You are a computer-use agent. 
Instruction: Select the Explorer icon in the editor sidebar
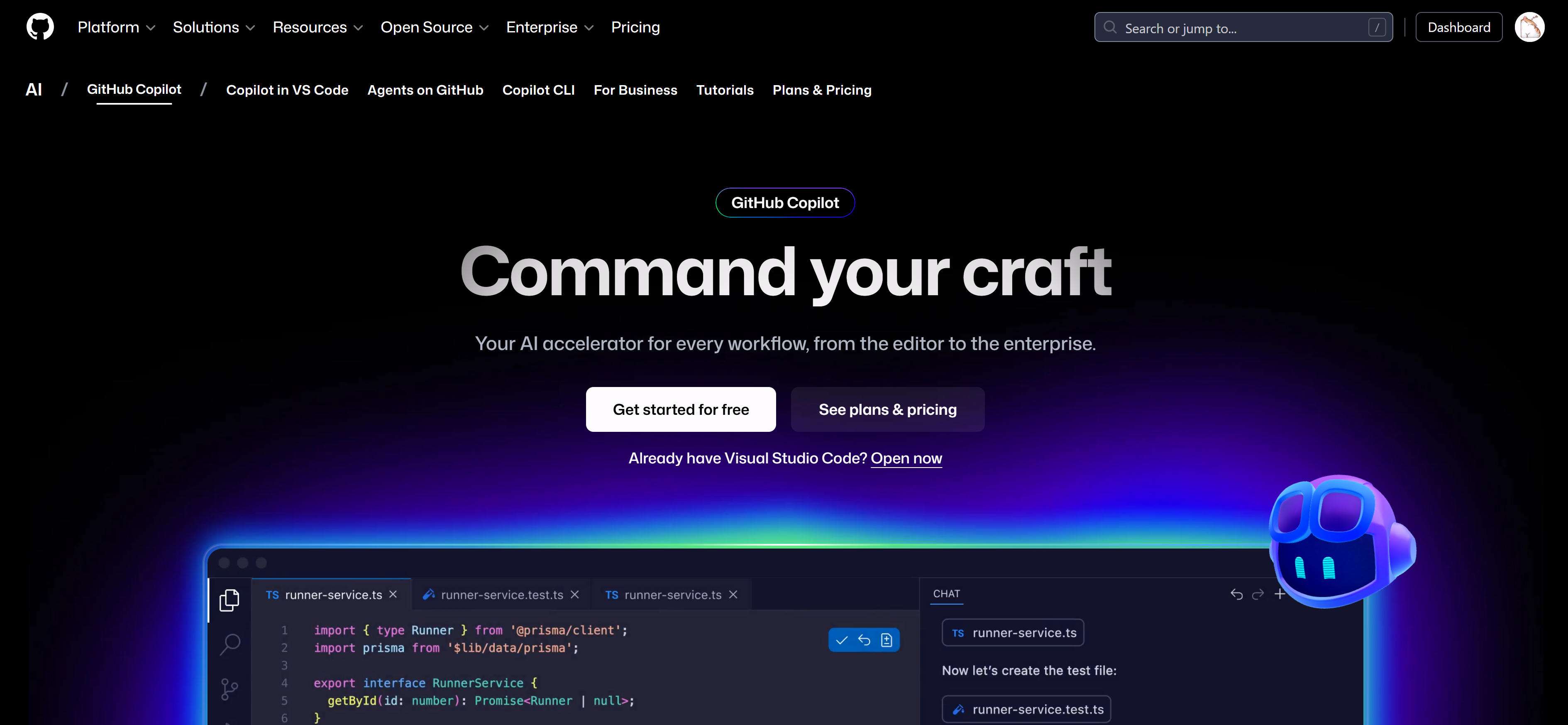230,600
